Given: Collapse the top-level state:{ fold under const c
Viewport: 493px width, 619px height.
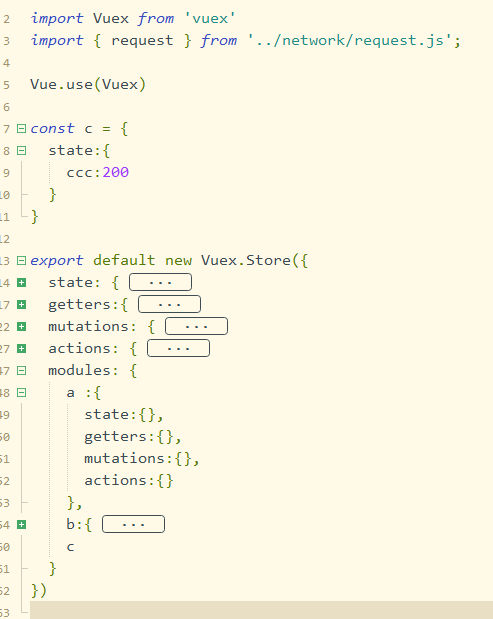Looking at the screenshot, I should click(x=21, y=151).
